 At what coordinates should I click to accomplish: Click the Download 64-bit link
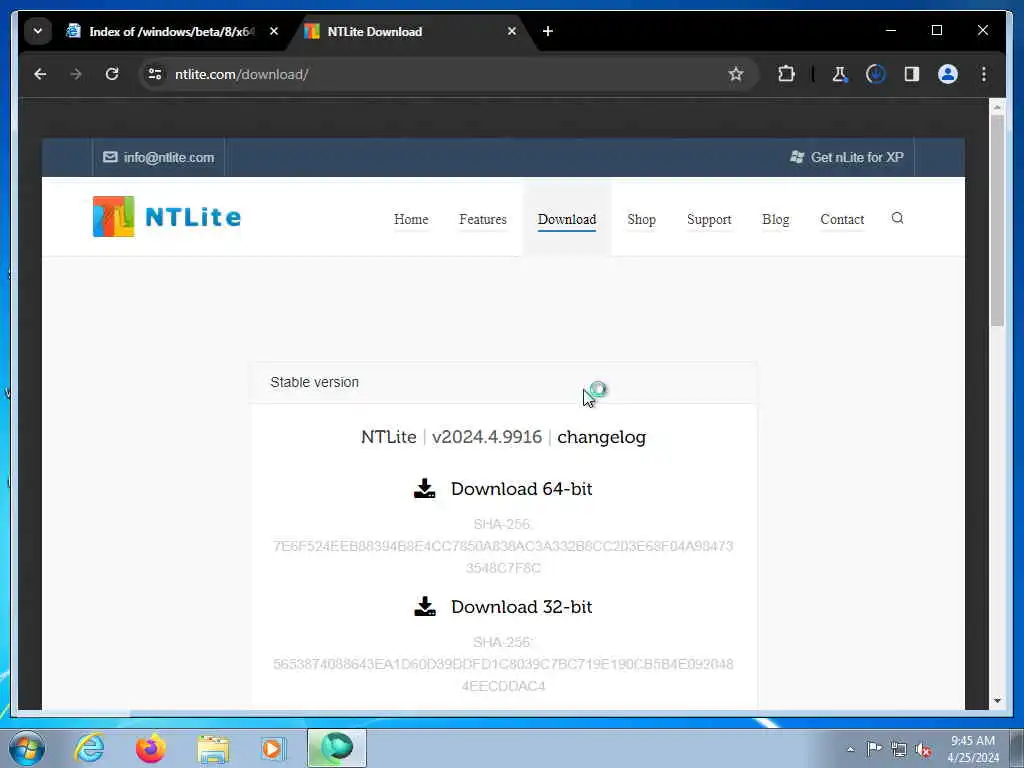522,489
